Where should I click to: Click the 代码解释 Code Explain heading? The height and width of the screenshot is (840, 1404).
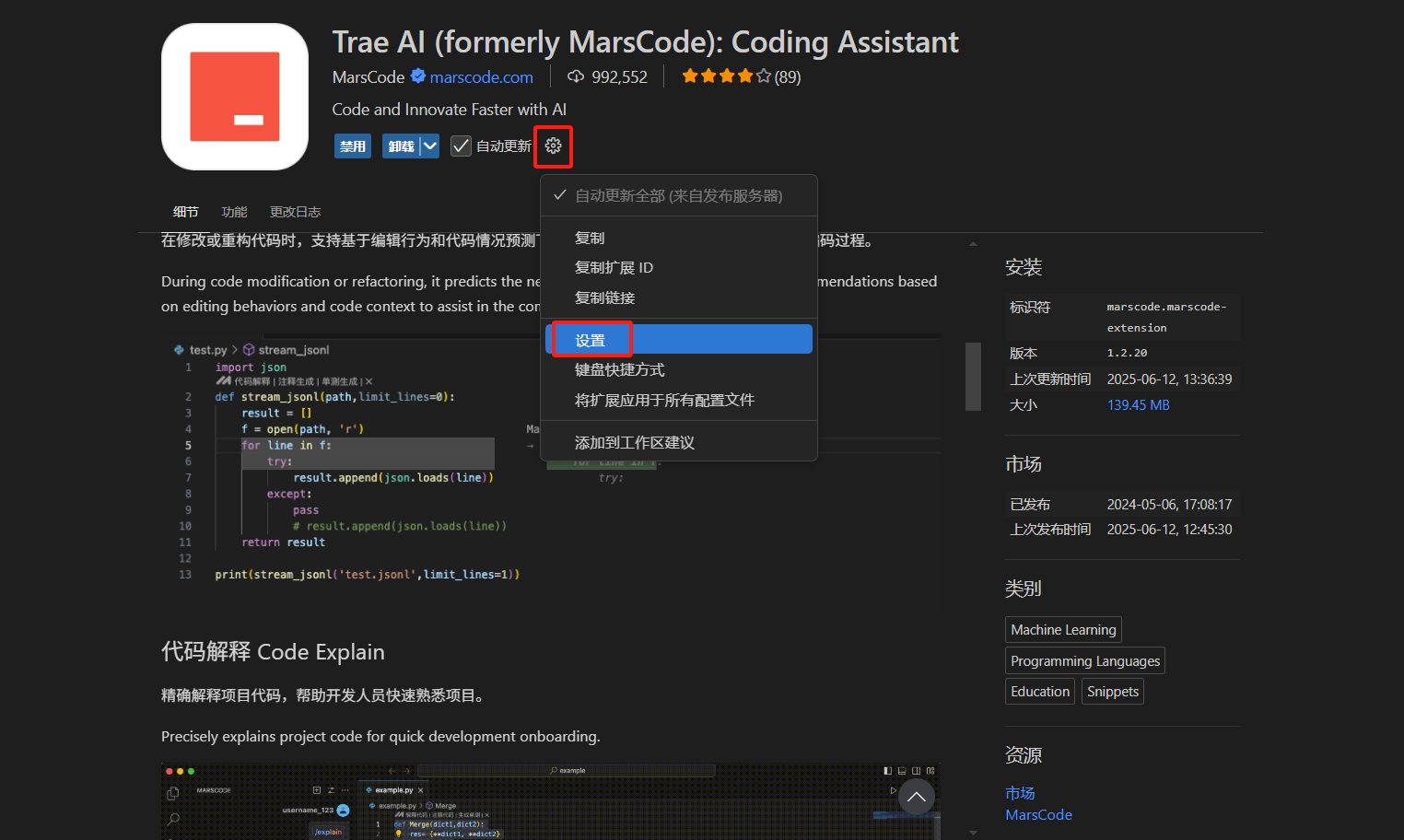tap(273, 651)
